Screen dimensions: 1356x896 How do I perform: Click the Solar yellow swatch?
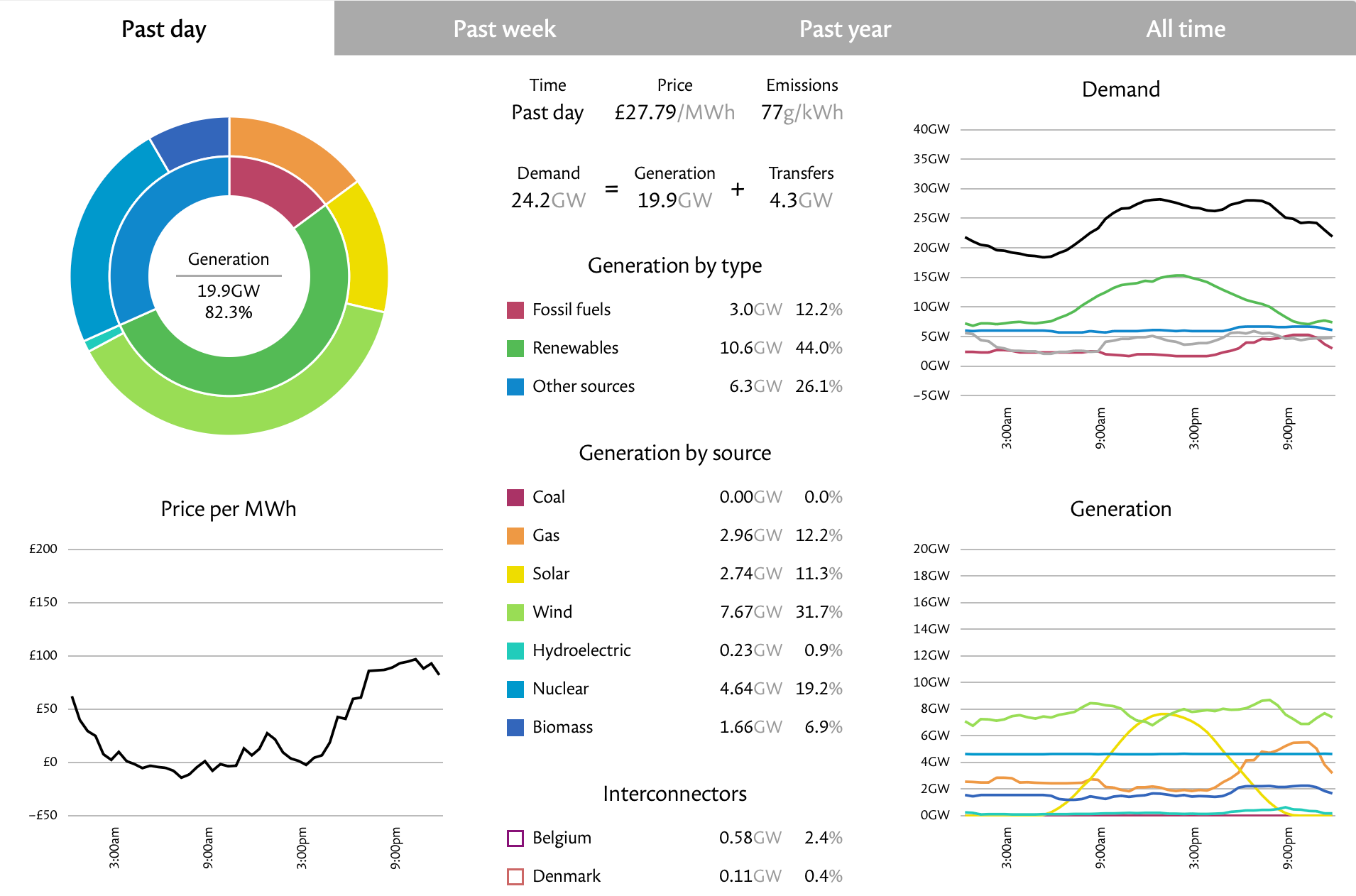(x=515, y=574)
